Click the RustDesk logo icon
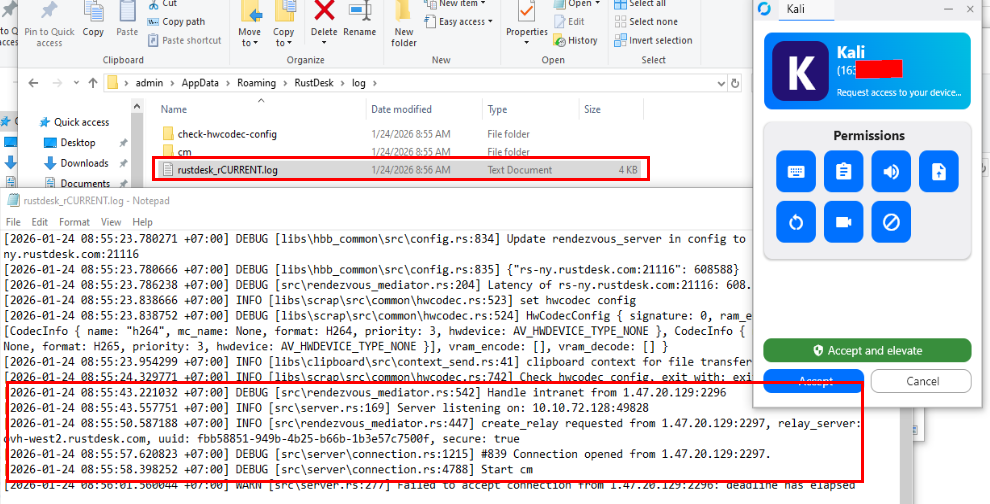The image size is (990, 504). [x=765, y=9]
